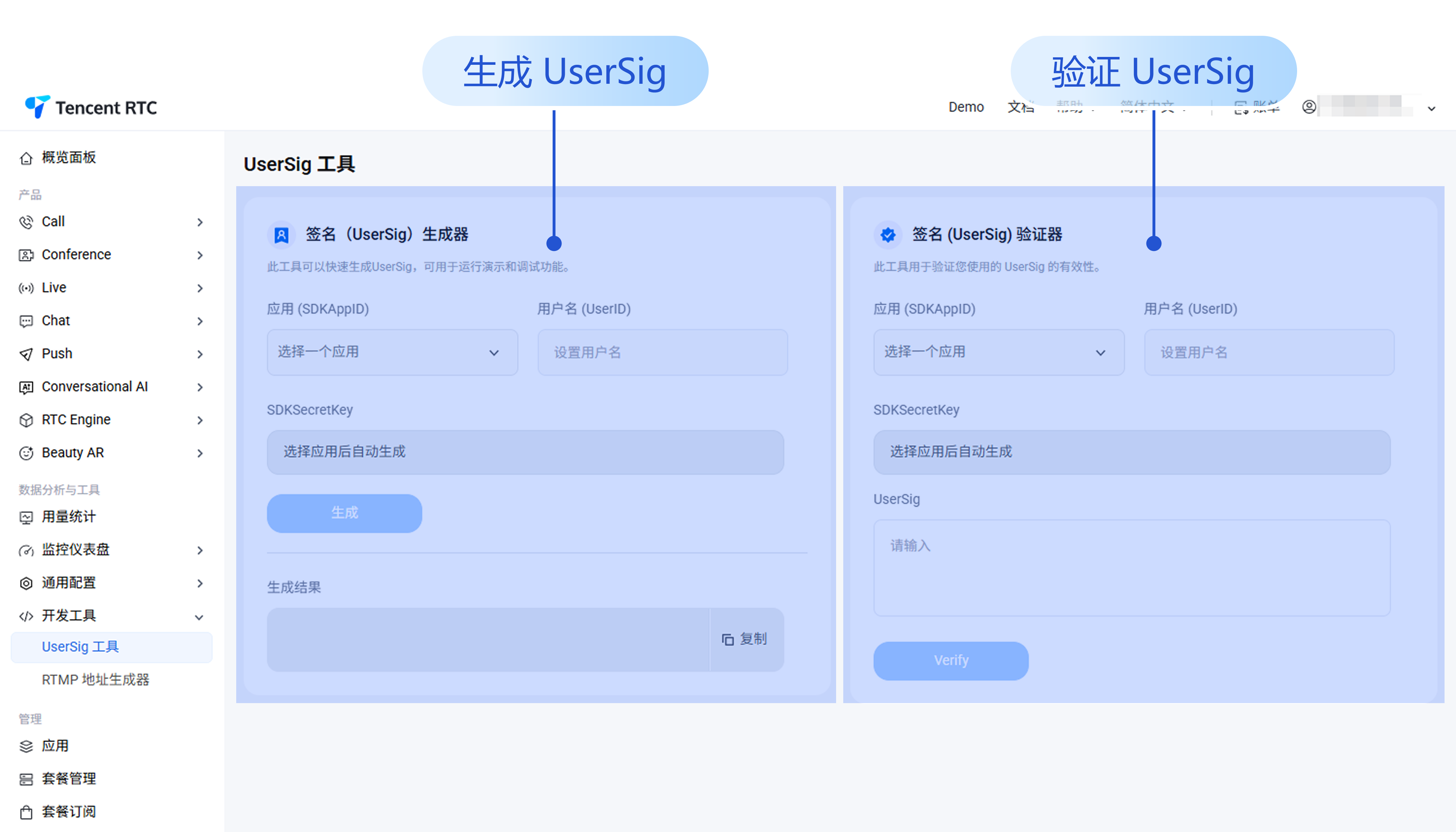Expand the Chat submenu chevron
This screenshot has height=832, width=1456.
[200, 322]
